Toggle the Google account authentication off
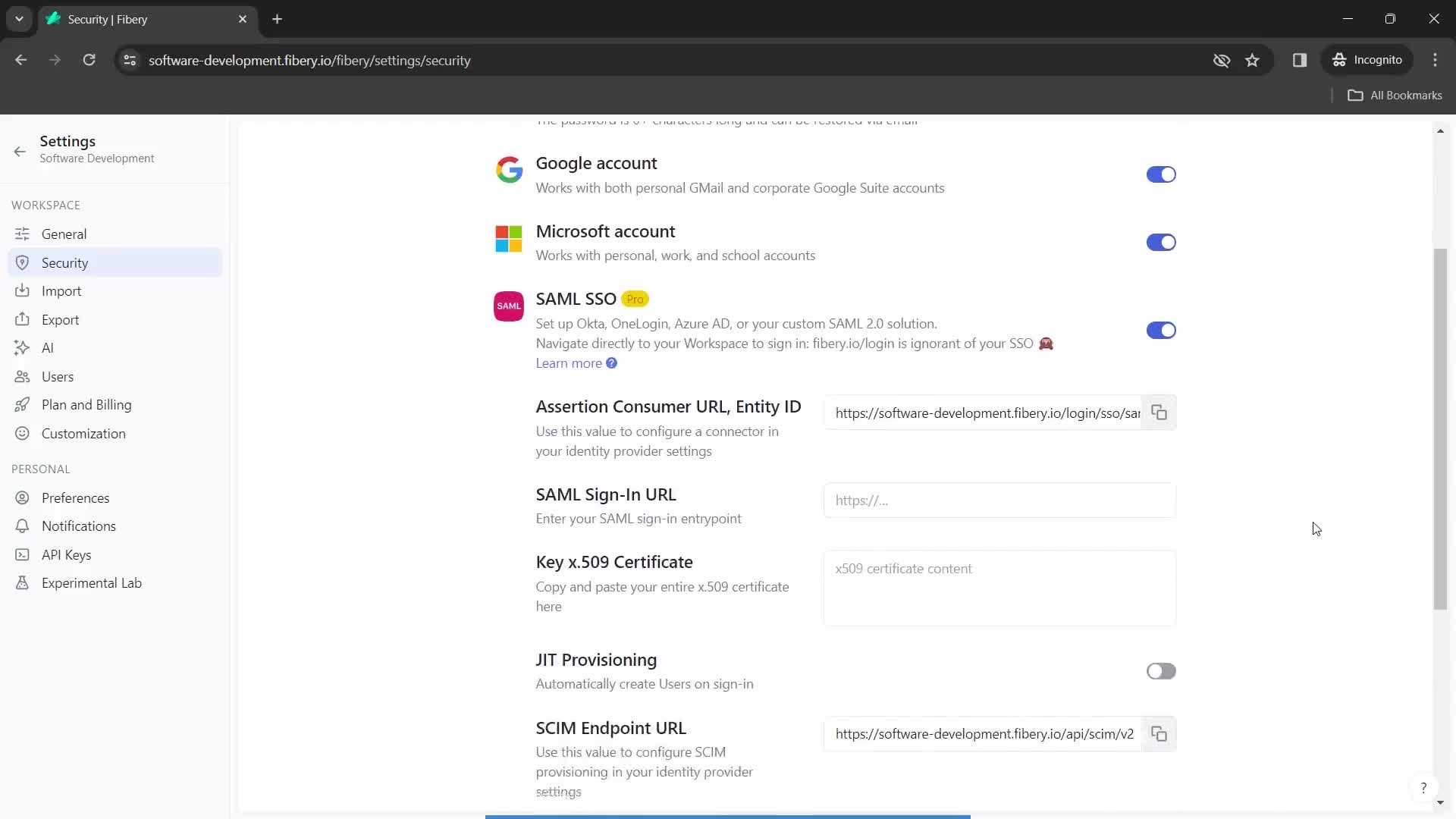Image resolution: width=1456 pixels, height=819 pixels. [1162, 174]
